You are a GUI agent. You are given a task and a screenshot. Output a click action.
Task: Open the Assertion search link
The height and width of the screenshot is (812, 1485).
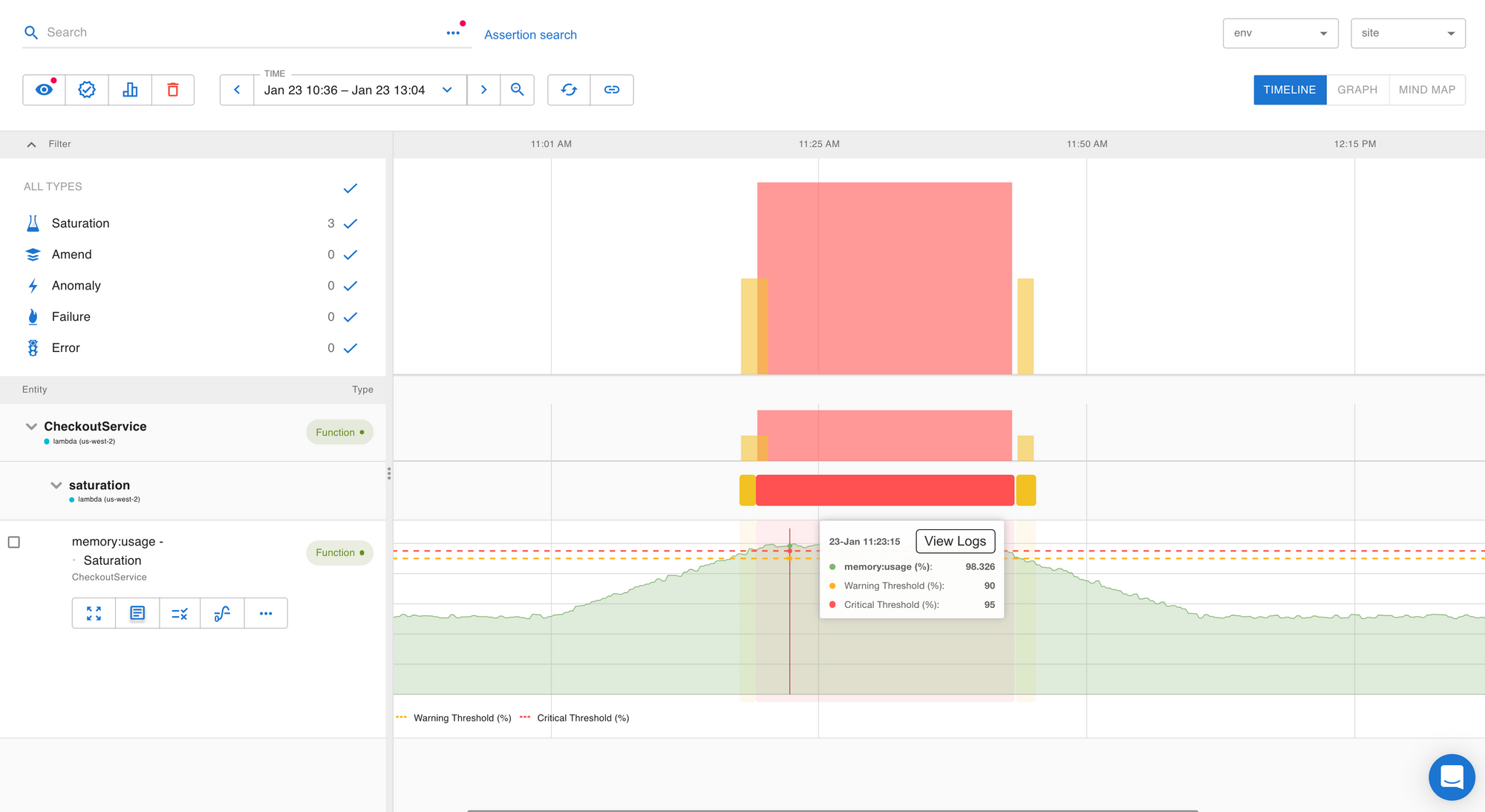(530, 35)
